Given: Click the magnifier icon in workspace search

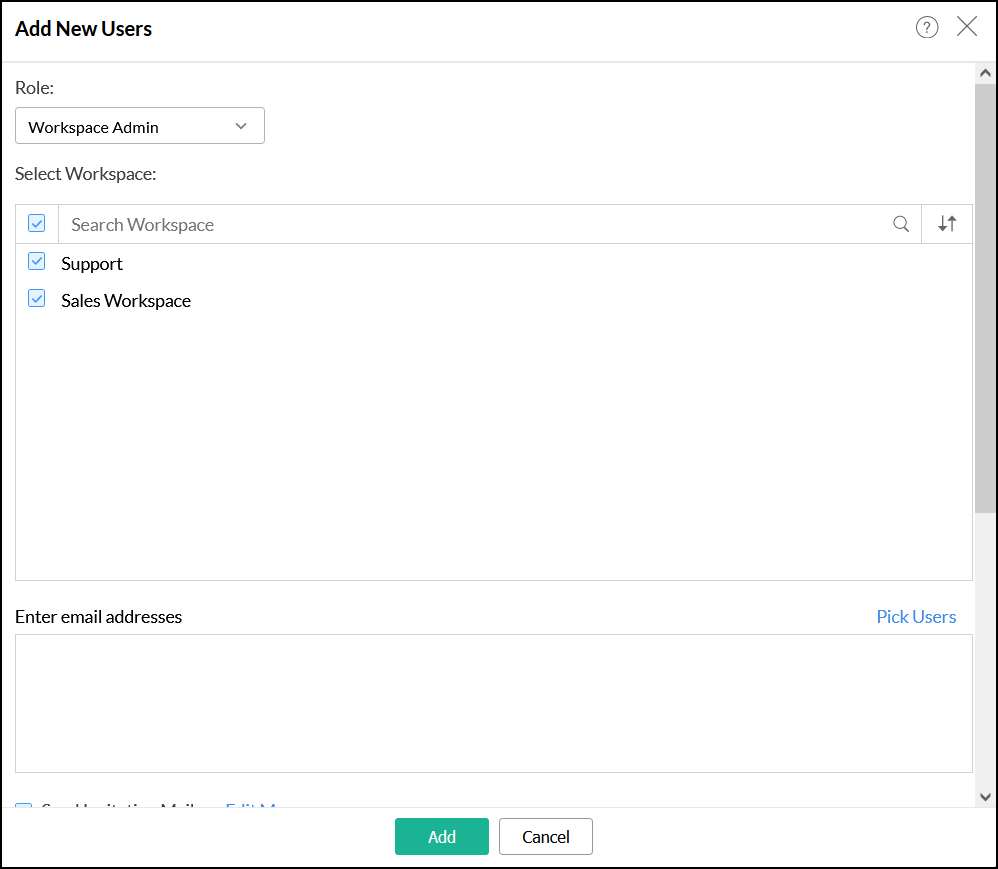Looking at the screenshot, I should [901, 224].
